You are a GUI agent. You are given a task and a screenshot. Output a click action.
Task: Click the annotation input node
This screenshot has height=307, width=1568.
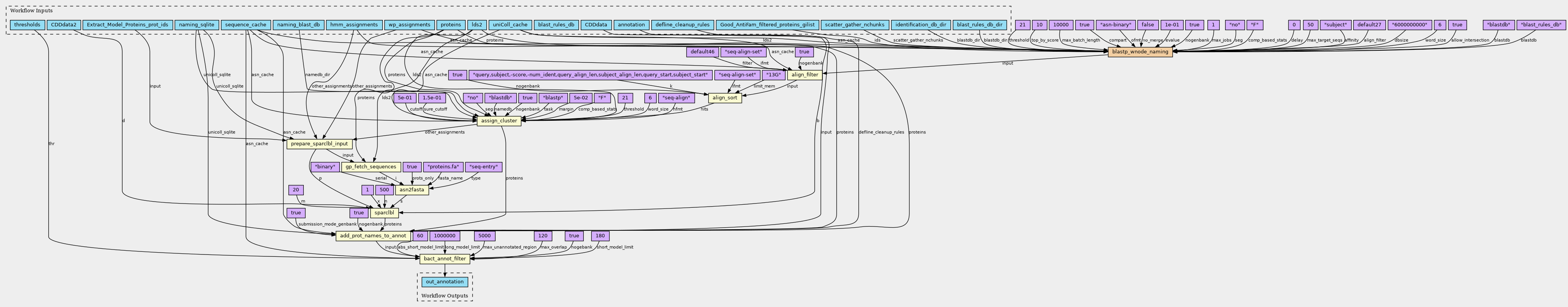(631, 25)
